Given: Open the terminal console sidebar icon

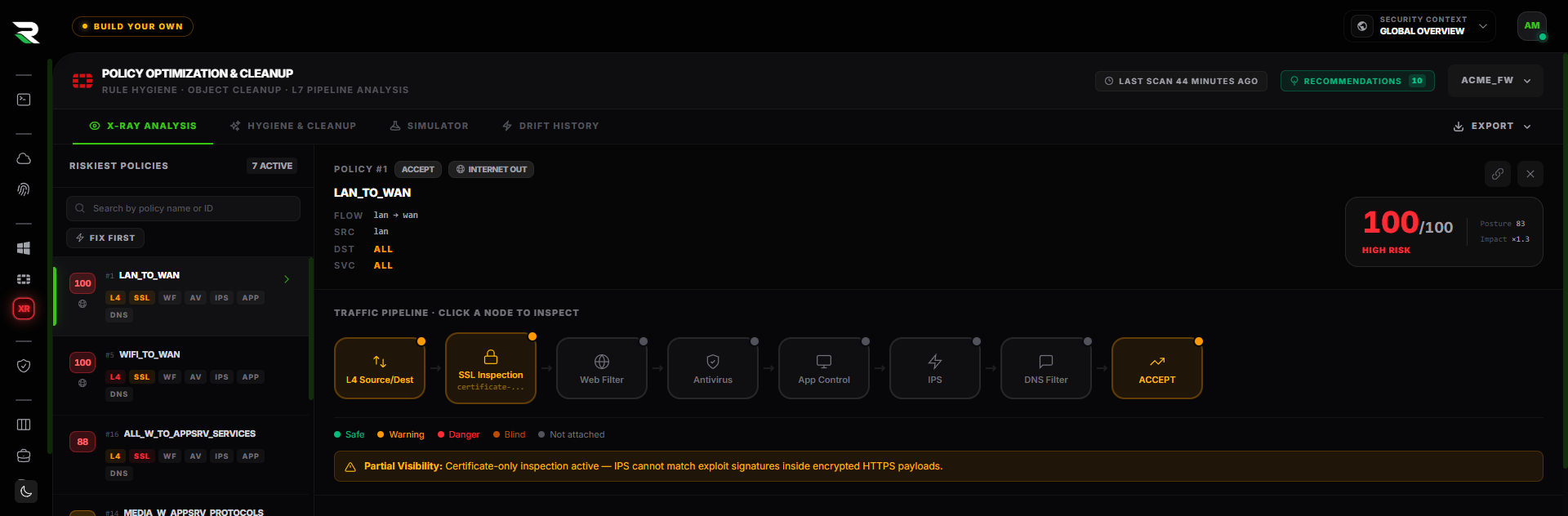Looking at the screenshot, I should 24,100.
